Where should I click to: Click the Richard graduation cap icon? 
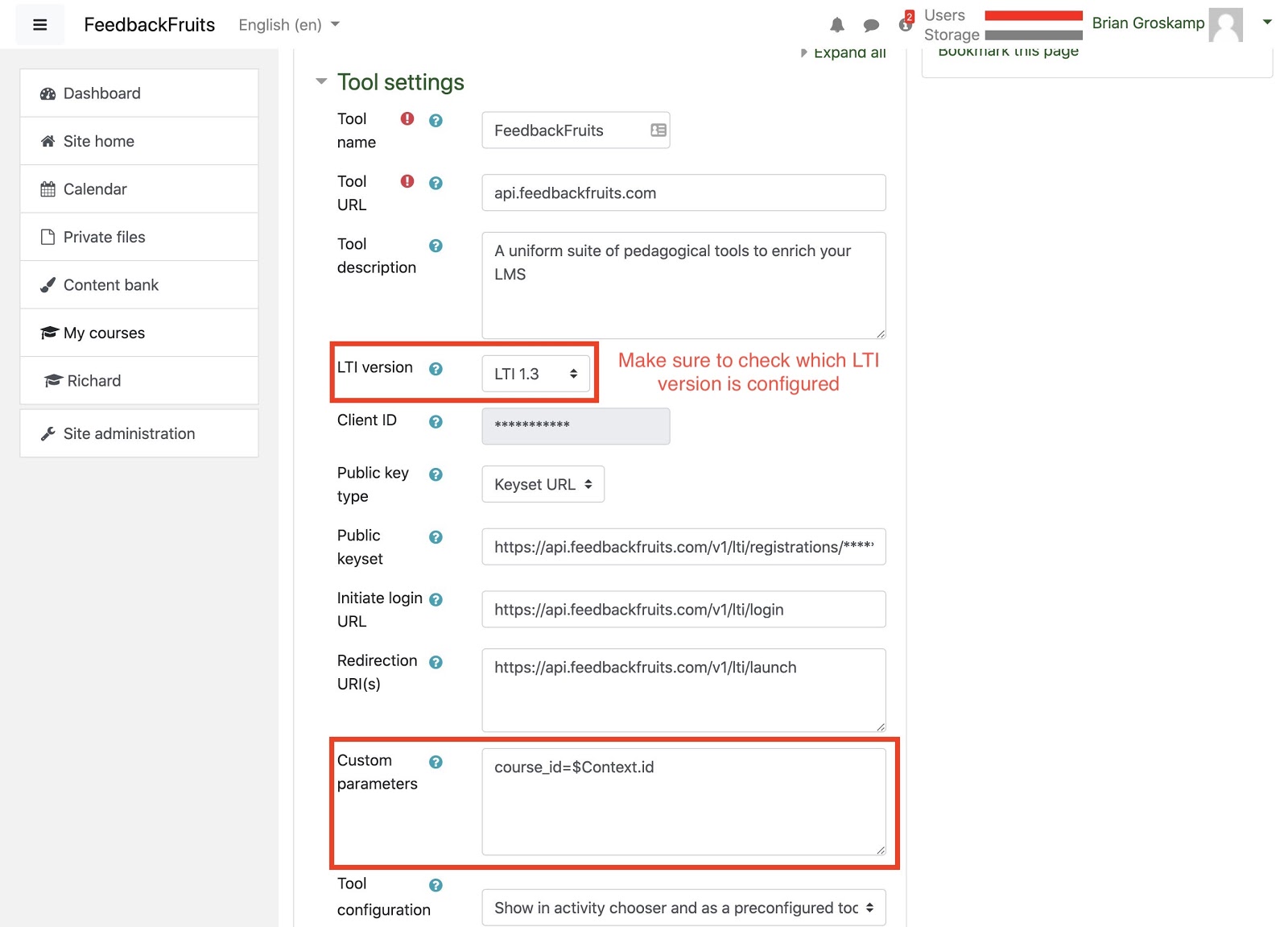click(x=53, y=380)
